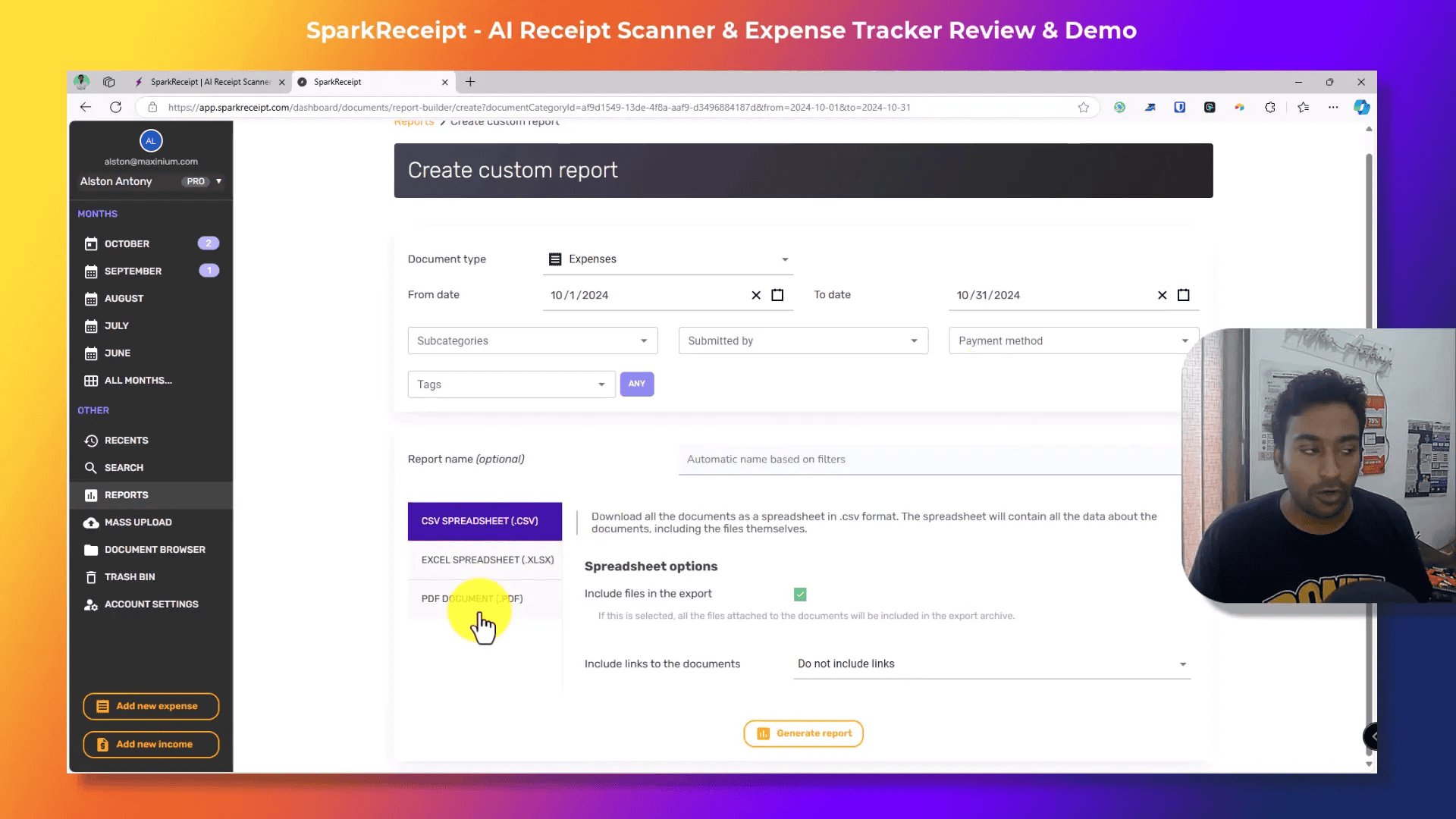Open the To date calendar picker
This screenshot has height=819, width=1456.
click(x=1183, y=295)
